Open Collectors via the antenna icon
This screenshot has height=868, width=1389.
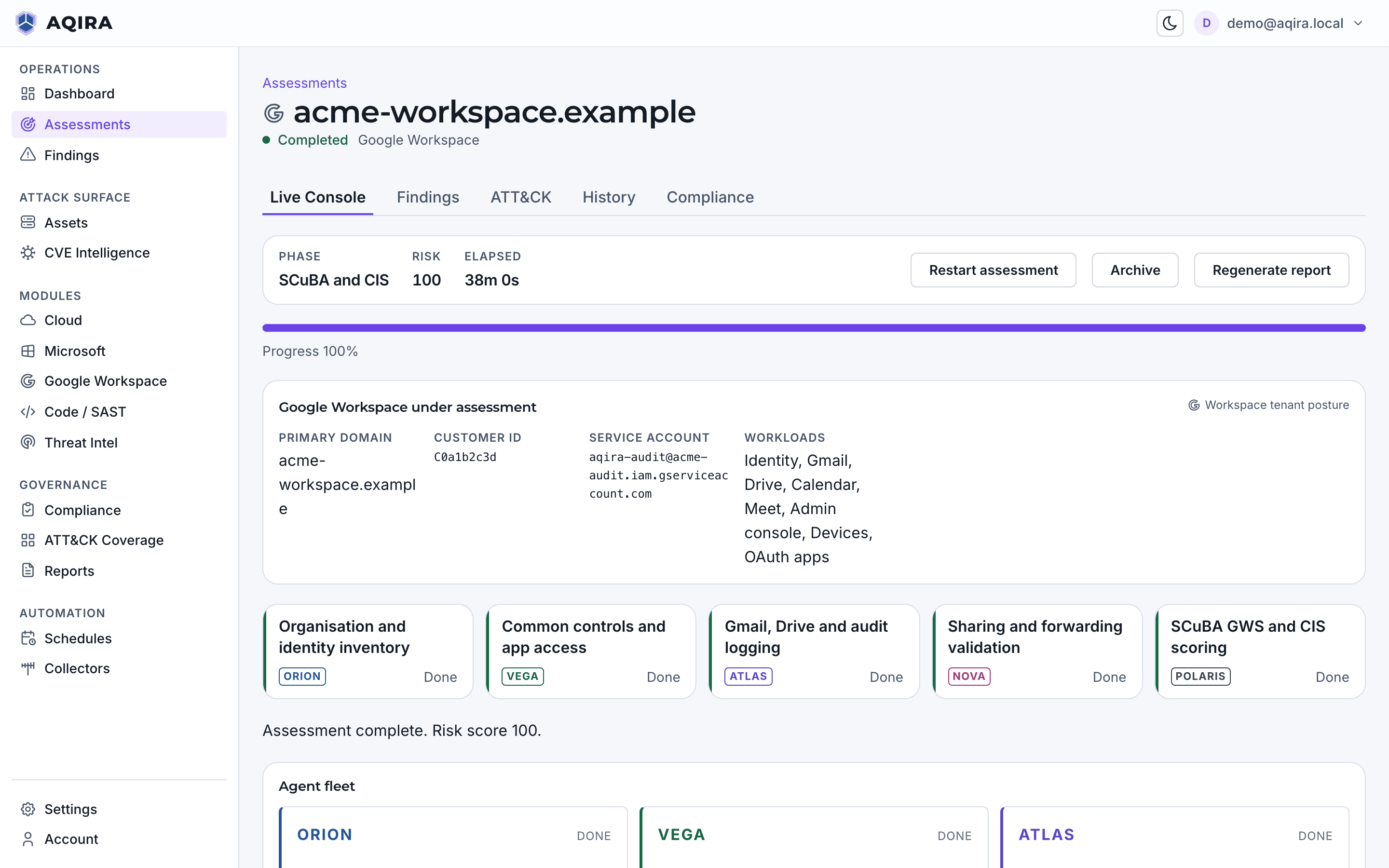pyautogui.click(x=28, y=668)
